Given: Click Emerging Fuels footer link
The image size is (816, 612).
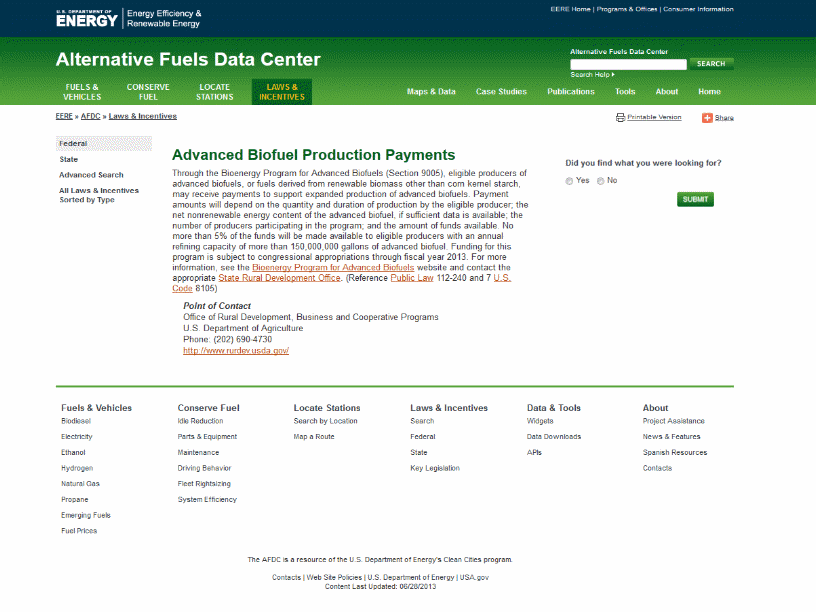Looking at the screenshot, I should coord(86,515).
